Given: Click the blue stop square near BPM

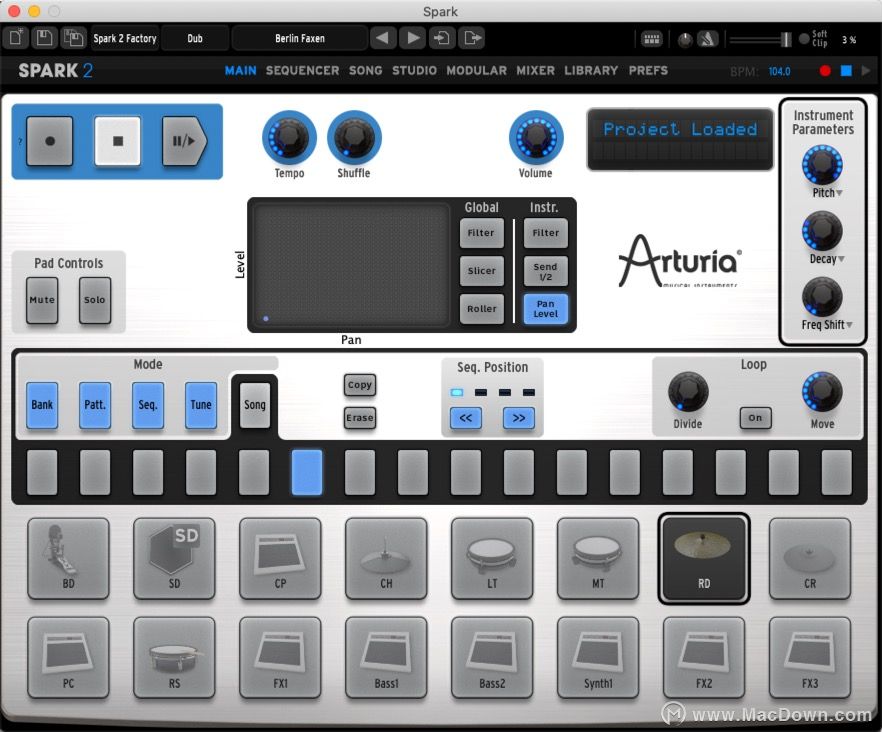Looking at the screenshot, I should tap(846, 70).
